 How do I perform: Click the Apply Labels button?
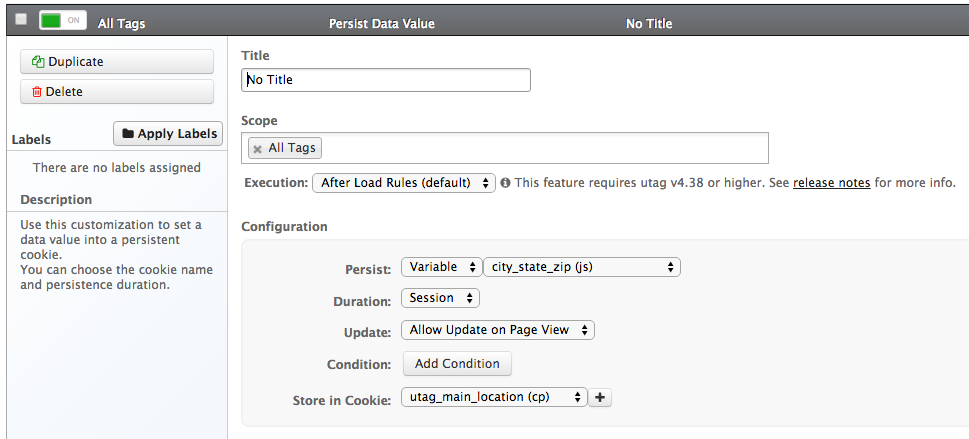pyautogui.click(x=168, y=134)
